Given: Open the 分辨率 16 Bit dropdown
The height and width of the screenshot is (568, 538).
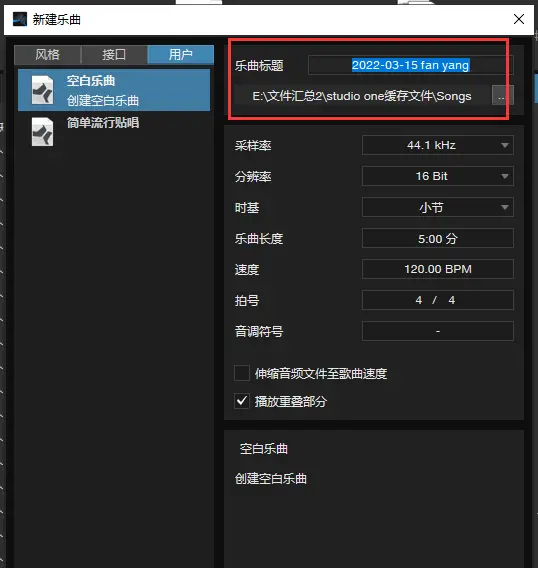Looking at the screenshot, I should [x=438, y=176].
